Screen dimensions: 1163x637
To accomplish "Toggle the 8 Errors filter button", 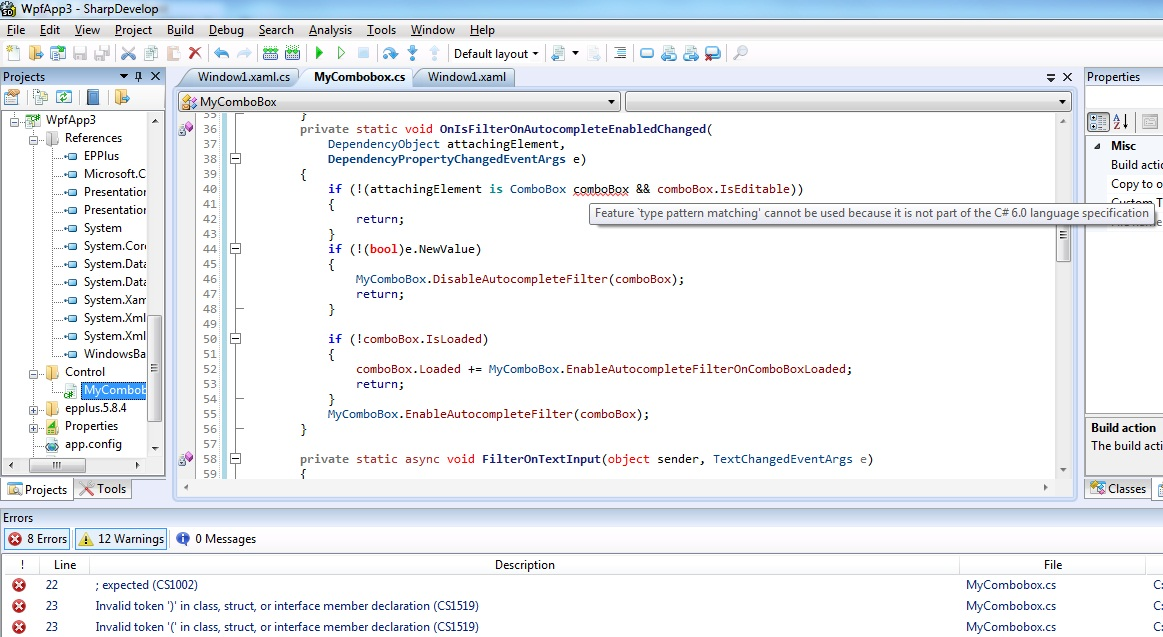I will point(37,539).
